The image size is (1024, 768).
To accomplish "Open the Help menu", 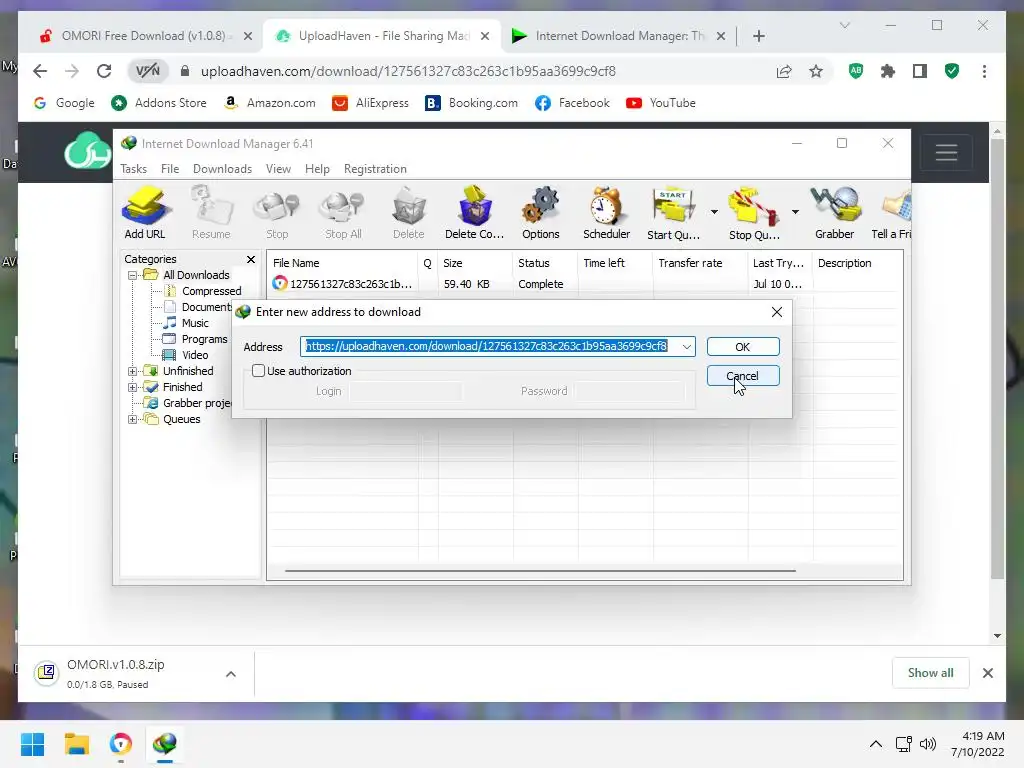I will click(x=317, y=168).
